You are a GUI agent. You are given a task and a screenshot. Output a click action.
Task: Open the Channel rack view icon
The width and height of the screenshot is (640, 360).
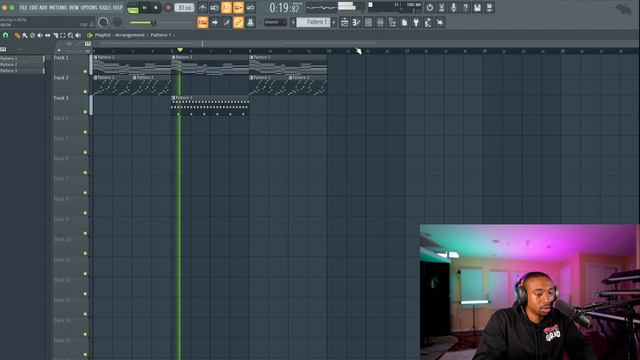368,22
